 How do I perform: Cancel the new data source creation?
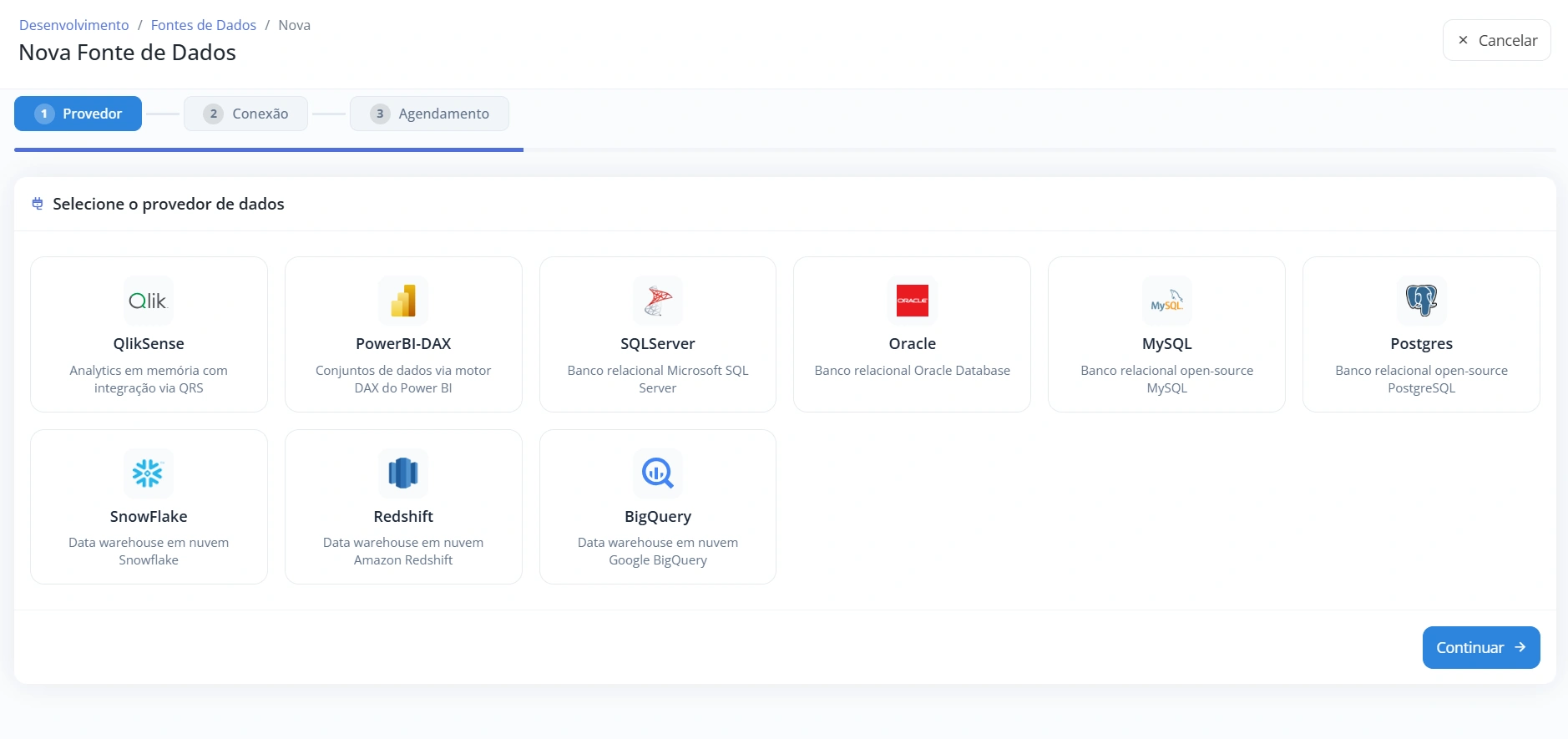point(1497,40)
